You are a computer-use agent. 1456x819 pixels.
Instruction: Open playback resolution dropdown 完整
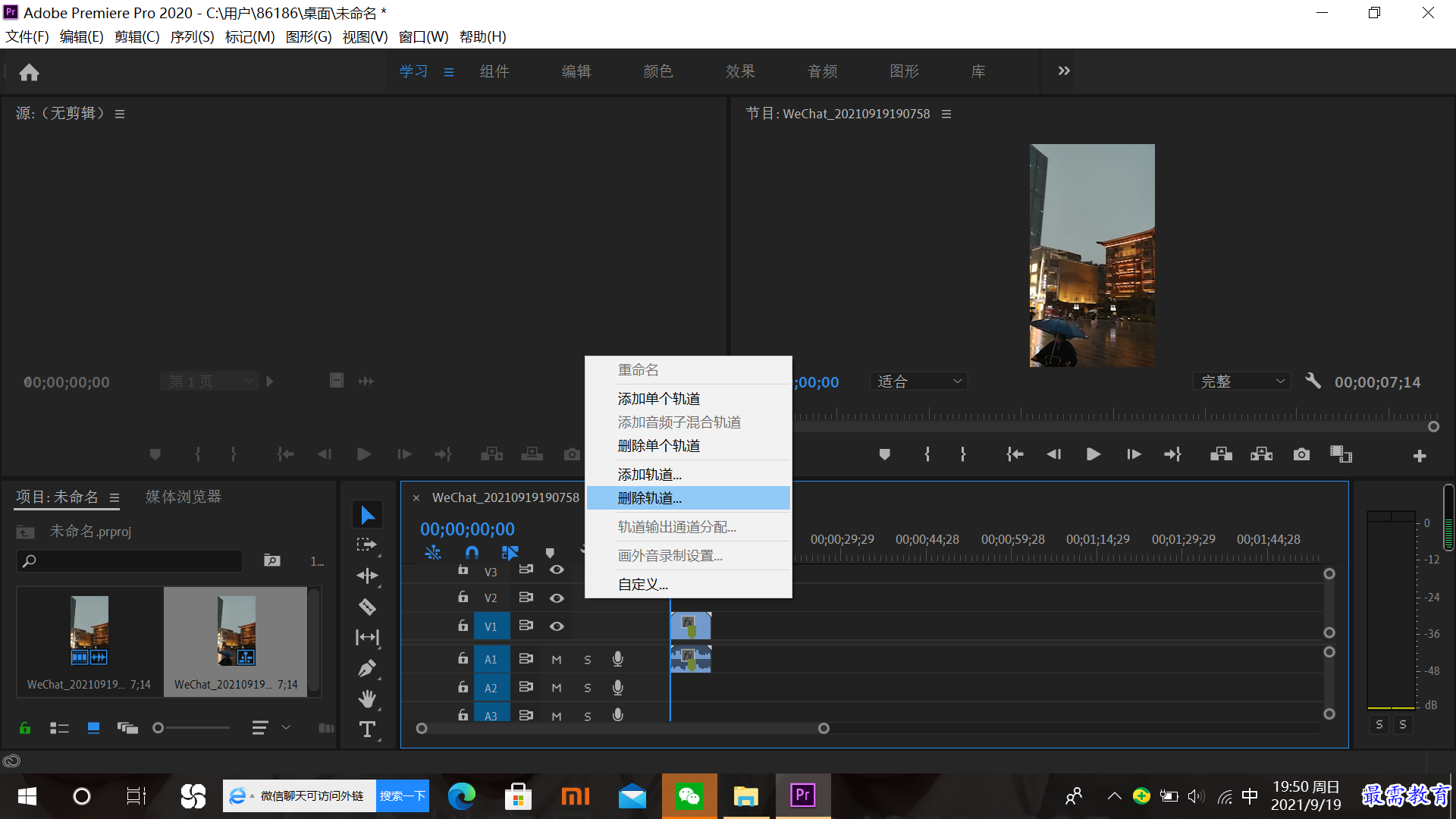[1241, 381]
